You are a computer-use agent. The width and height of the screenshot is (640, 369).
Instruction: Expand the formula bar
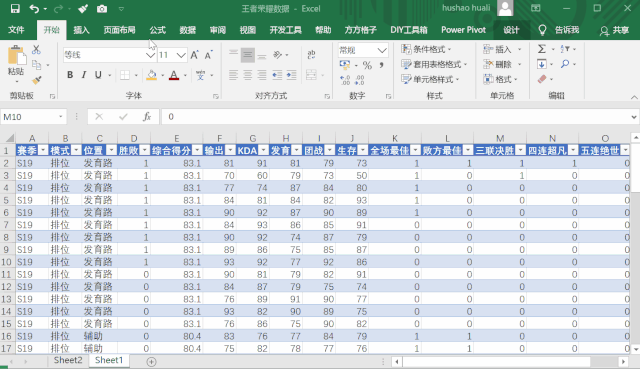click(633, 117)
